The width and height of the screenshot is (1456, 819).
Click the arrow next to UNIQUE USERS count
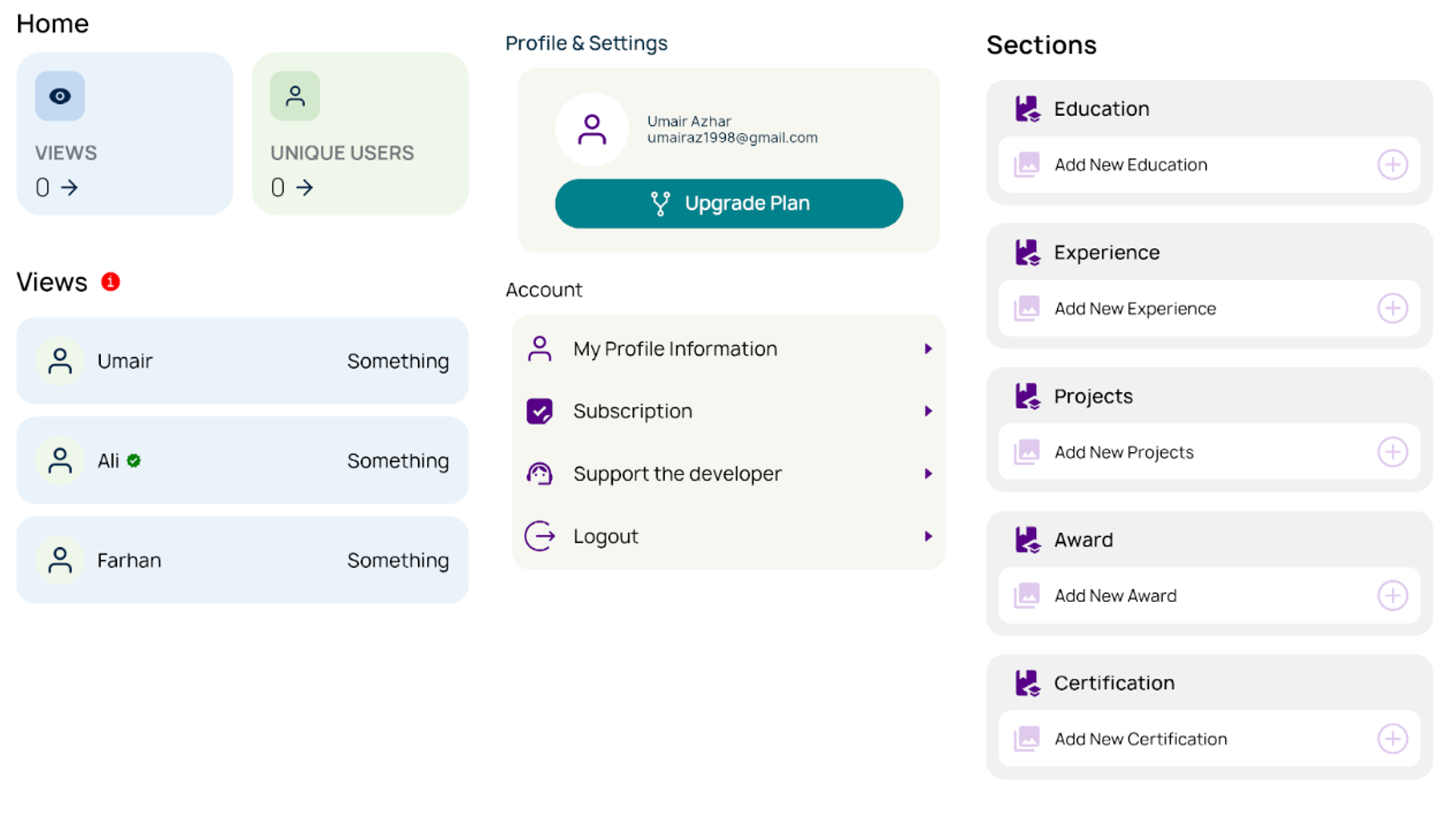(x=305, y=187)
